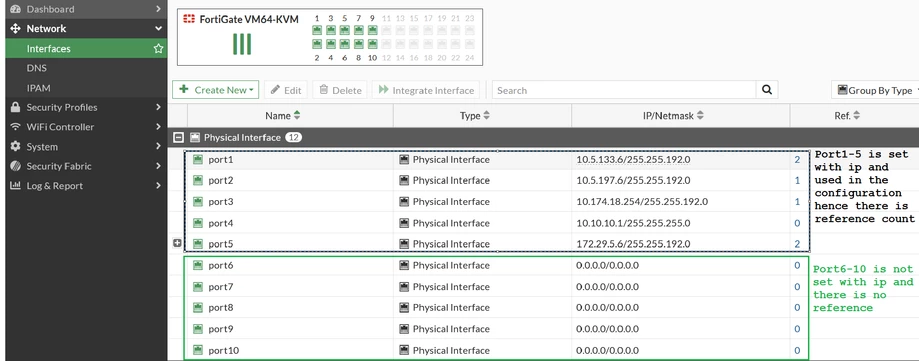
Task: Click the favorite star next to Interfaces
Action: (158, 49)
